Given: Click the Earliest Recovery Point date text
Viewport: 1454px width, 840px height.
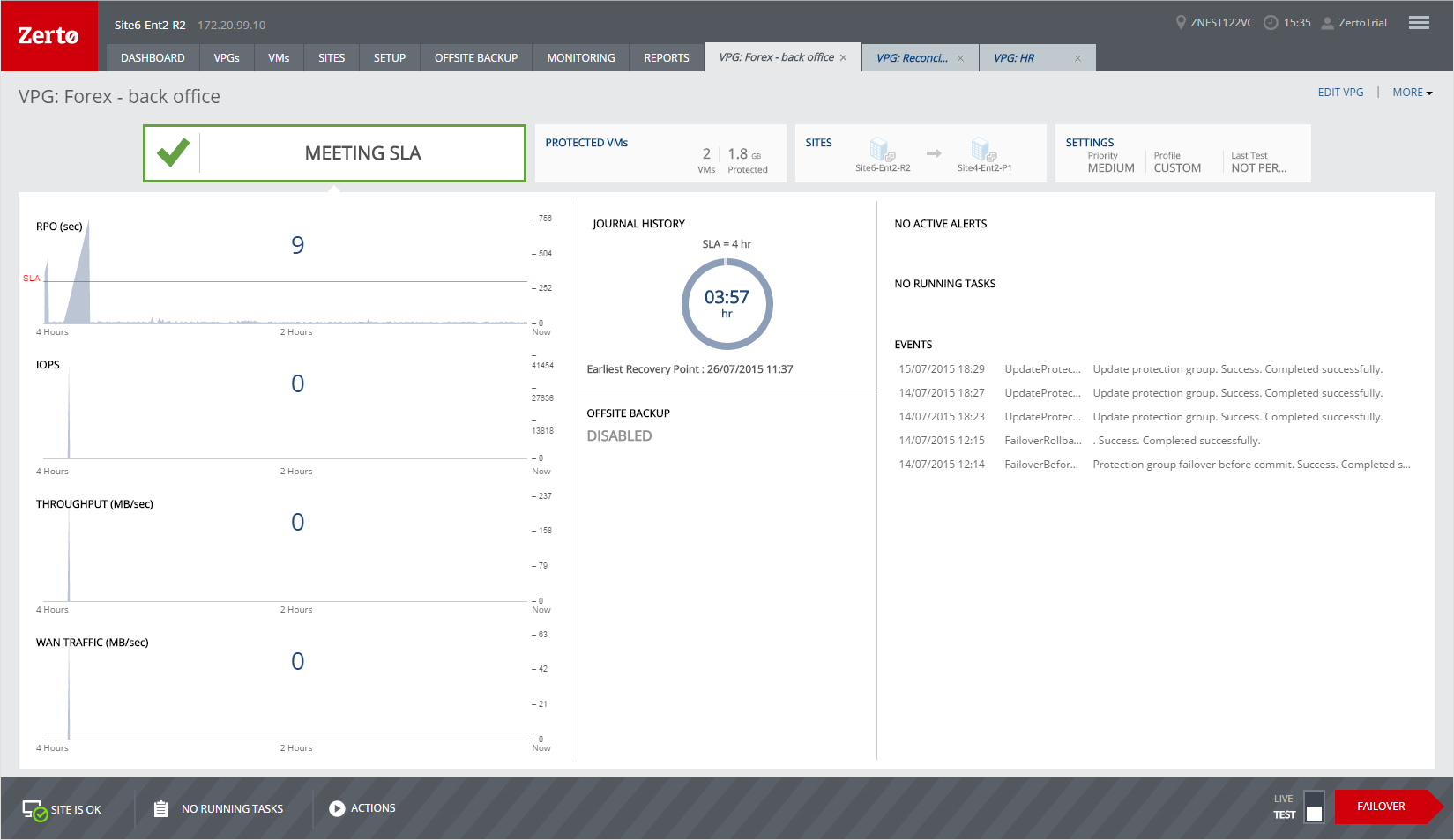Looking at the screenshot, I should click(690, 369).
